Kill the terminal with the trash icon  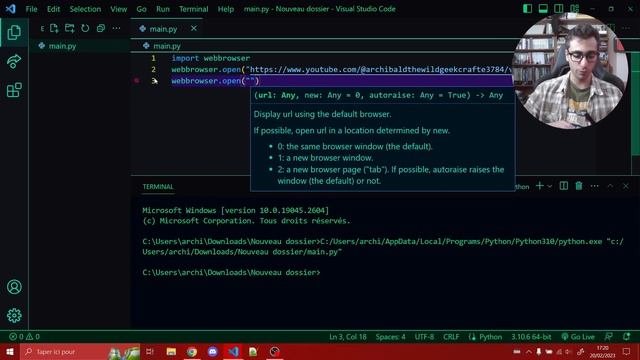point(579,186)
